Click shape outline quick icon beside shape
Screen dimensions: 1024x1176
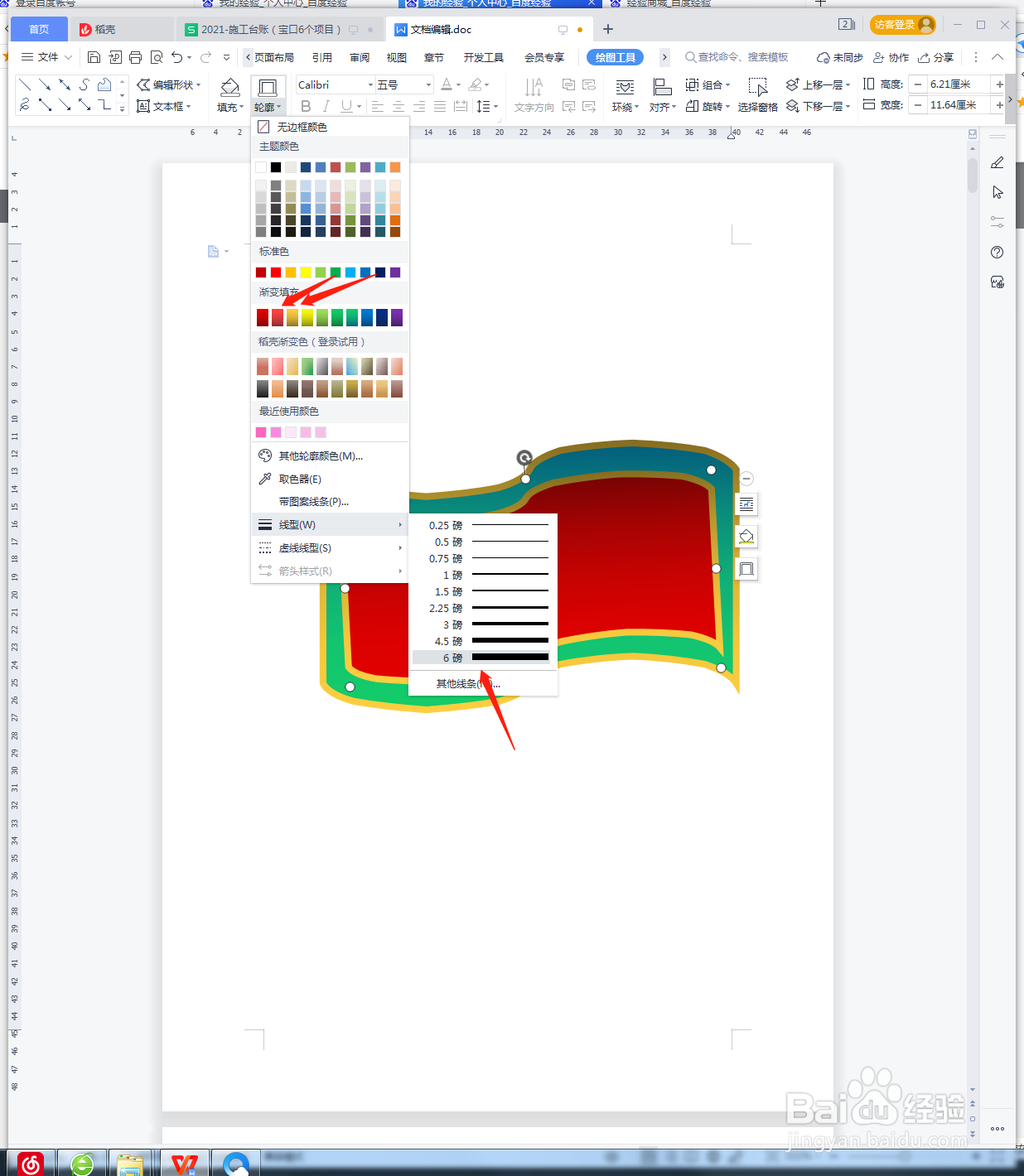coord(746,569)
